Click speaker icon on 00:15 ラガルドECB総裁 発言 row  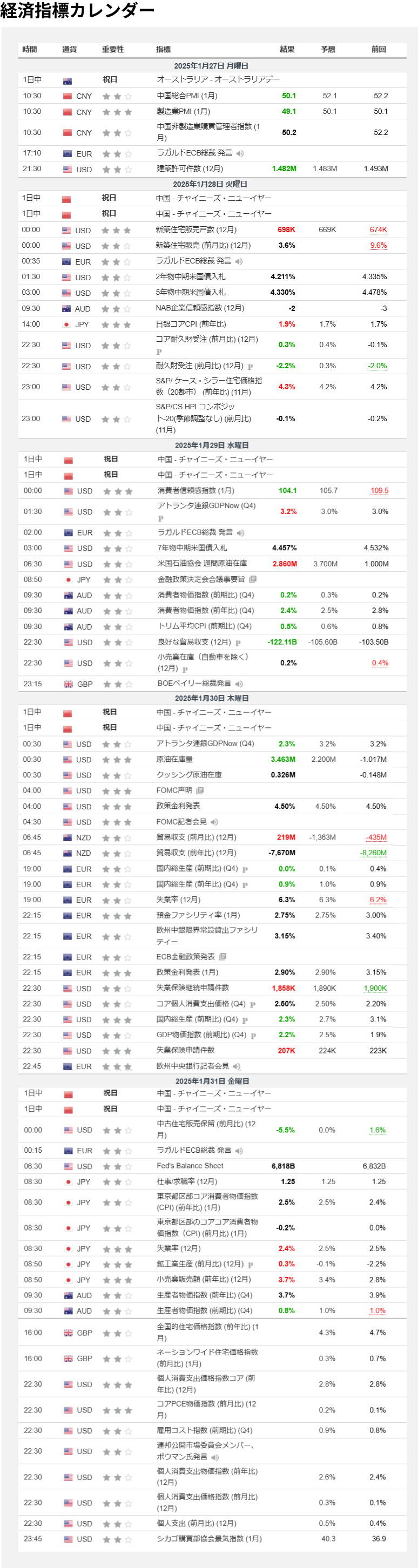click(239, 1151)
